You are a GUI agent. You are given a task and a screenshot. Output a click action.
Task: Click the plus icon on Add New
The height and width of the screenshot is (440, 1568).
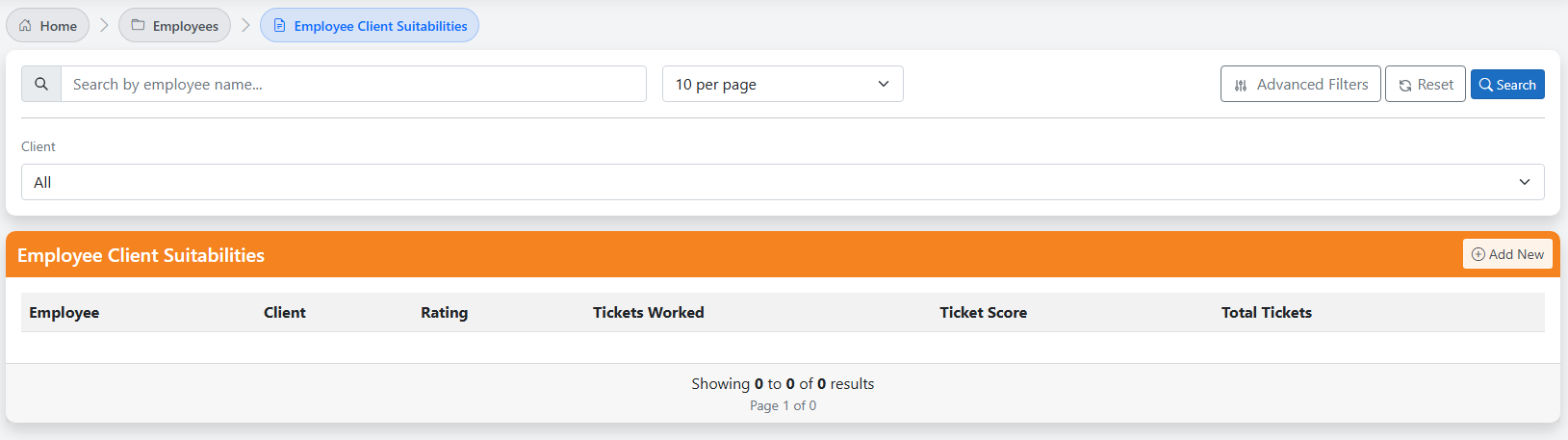[1478, 254]
